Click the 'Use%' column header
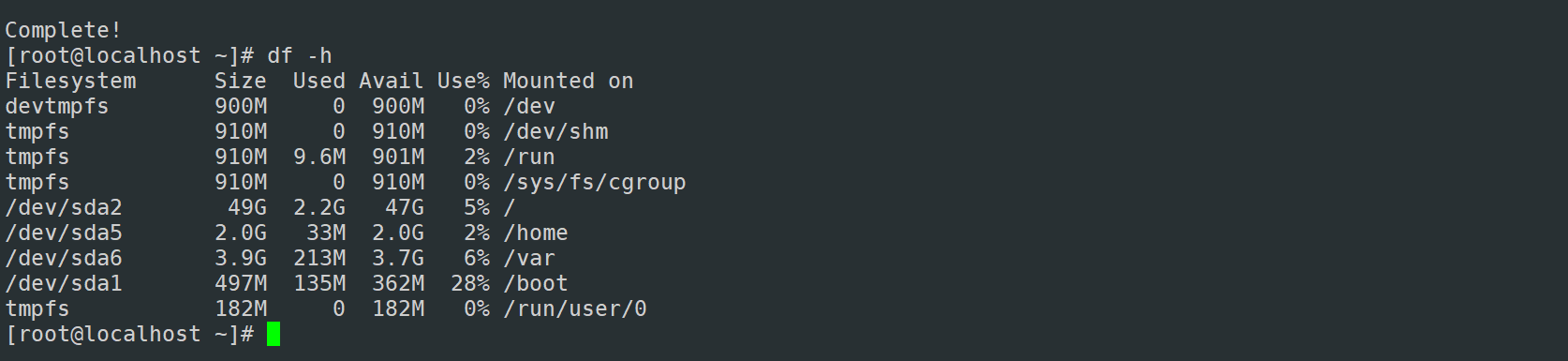The width and height of the screenshot is (1568, 361). (x=464, y=81)
